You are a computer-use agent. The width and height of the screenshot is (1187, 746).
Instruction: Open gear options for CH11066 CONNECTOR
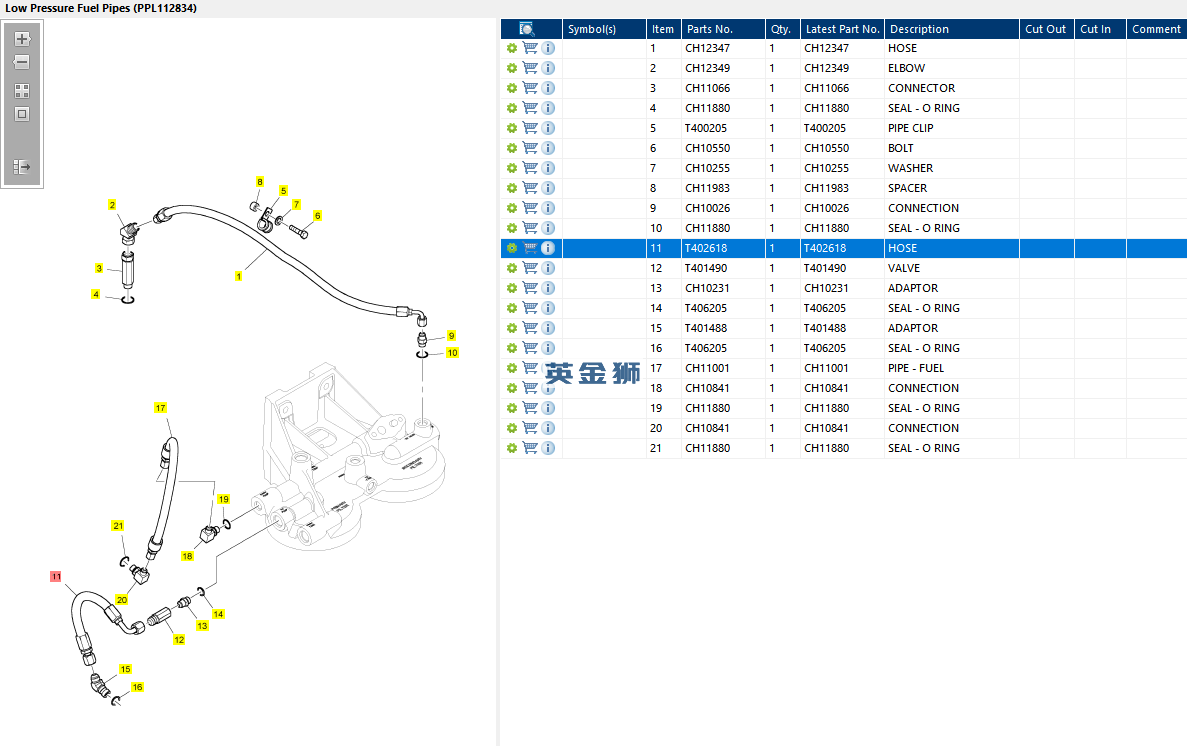tap(512, 88)
